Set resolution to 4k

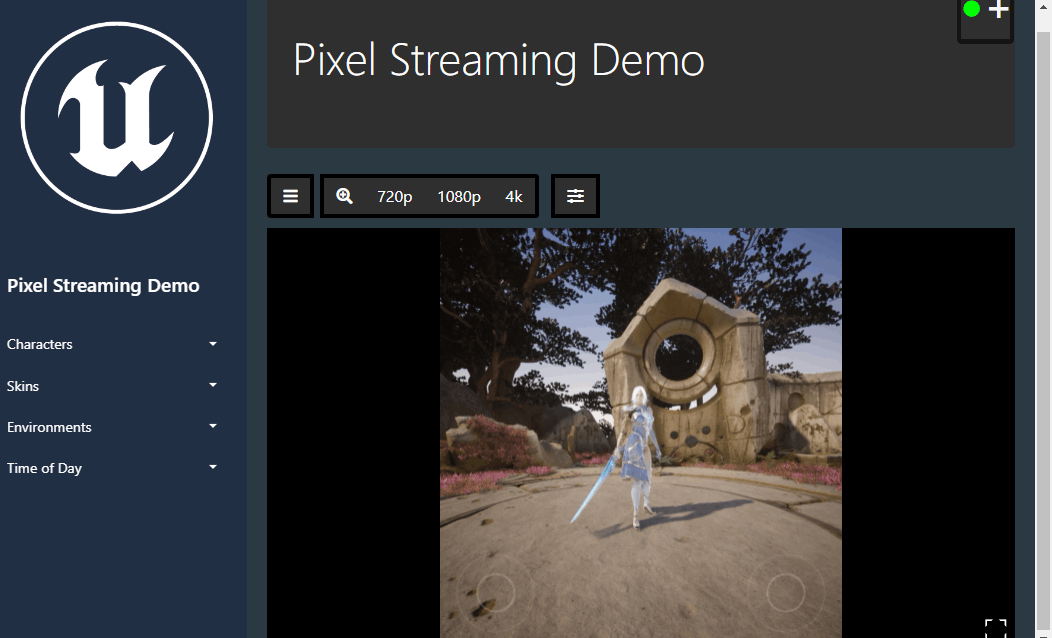[513, 197]
